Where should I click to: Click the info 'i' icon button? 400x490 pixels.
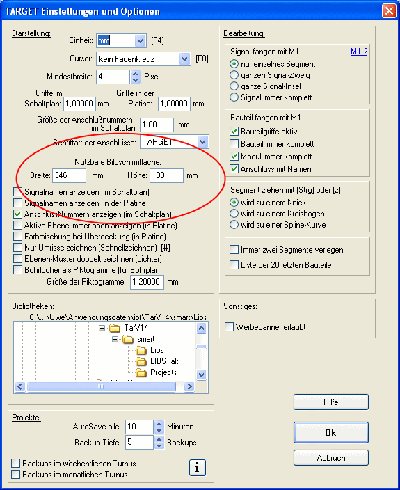(197, 467)
